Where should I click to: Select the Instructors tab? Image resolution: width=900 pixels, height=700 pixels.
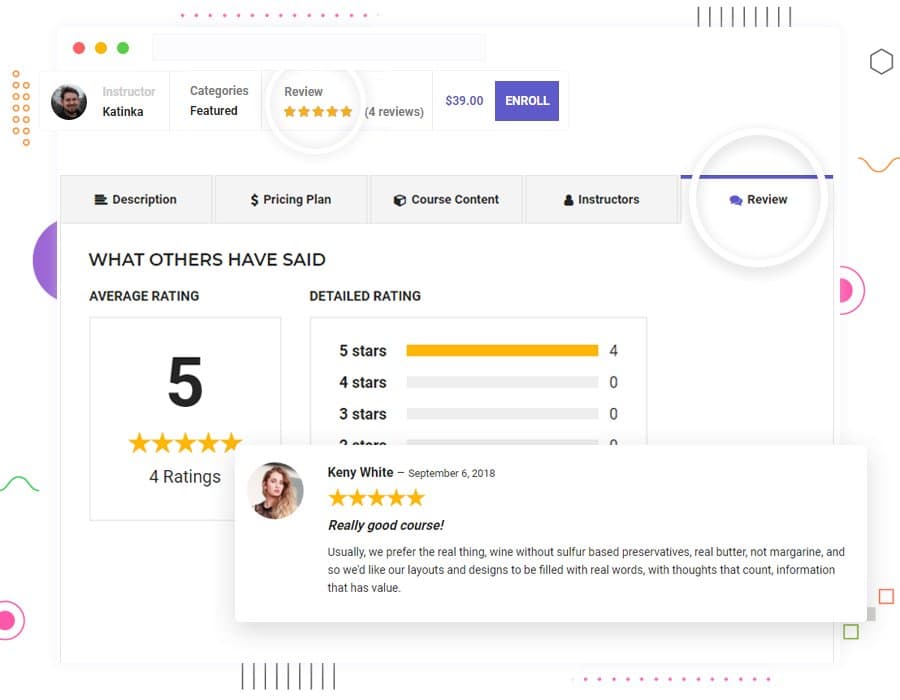click(x=602, y=200)
